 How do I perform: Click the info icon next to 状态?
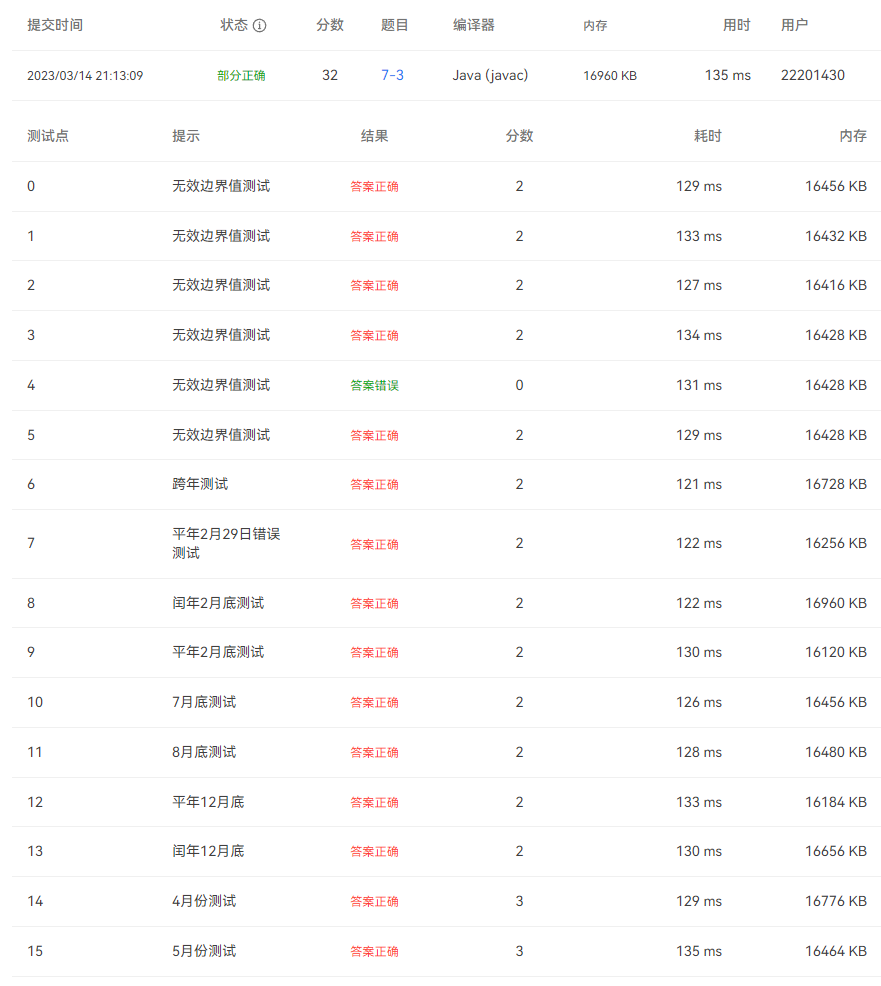259,25
